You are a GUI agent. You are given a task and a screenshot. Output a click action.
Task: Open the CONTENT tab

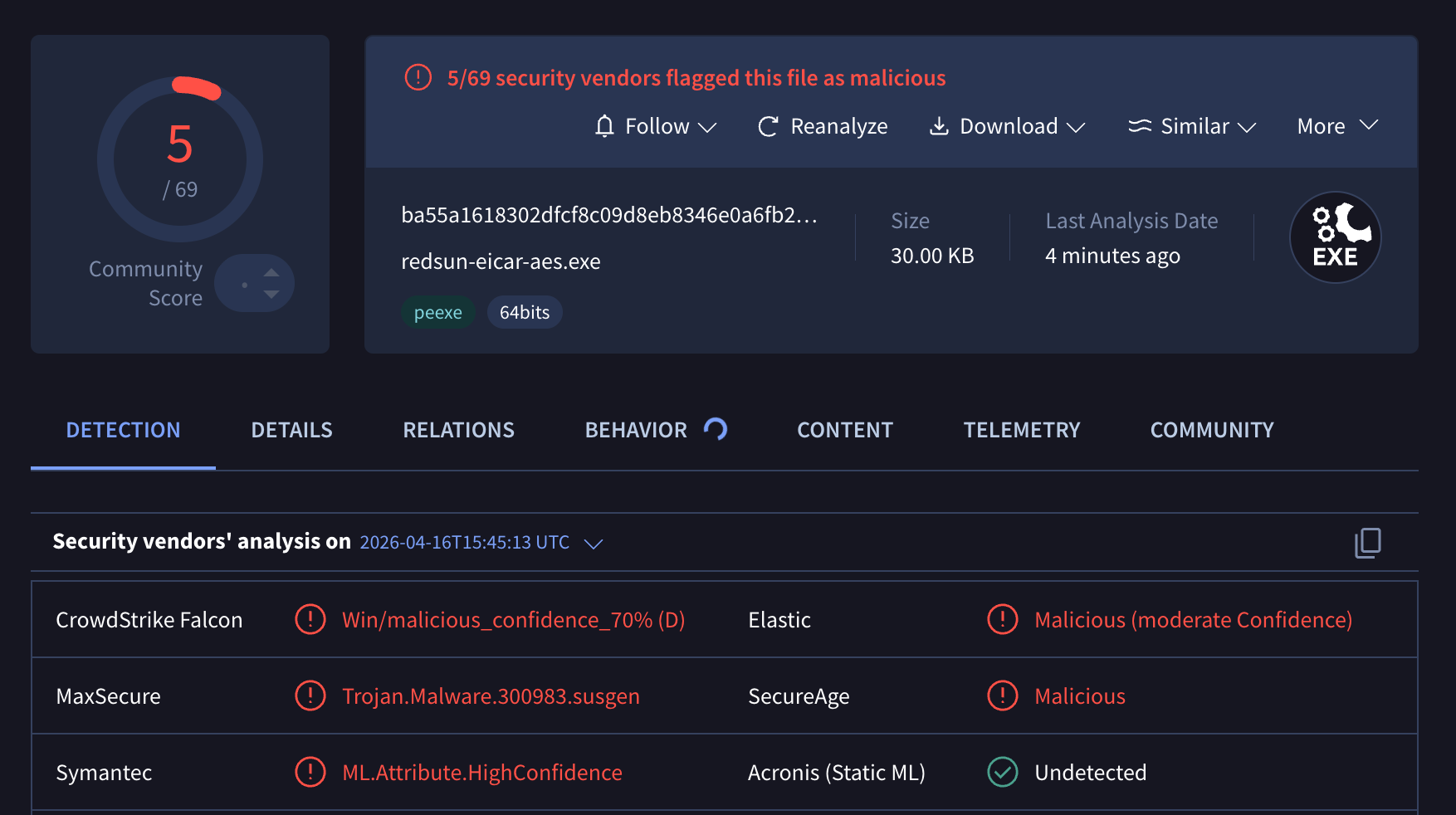(x=845, y=430)
